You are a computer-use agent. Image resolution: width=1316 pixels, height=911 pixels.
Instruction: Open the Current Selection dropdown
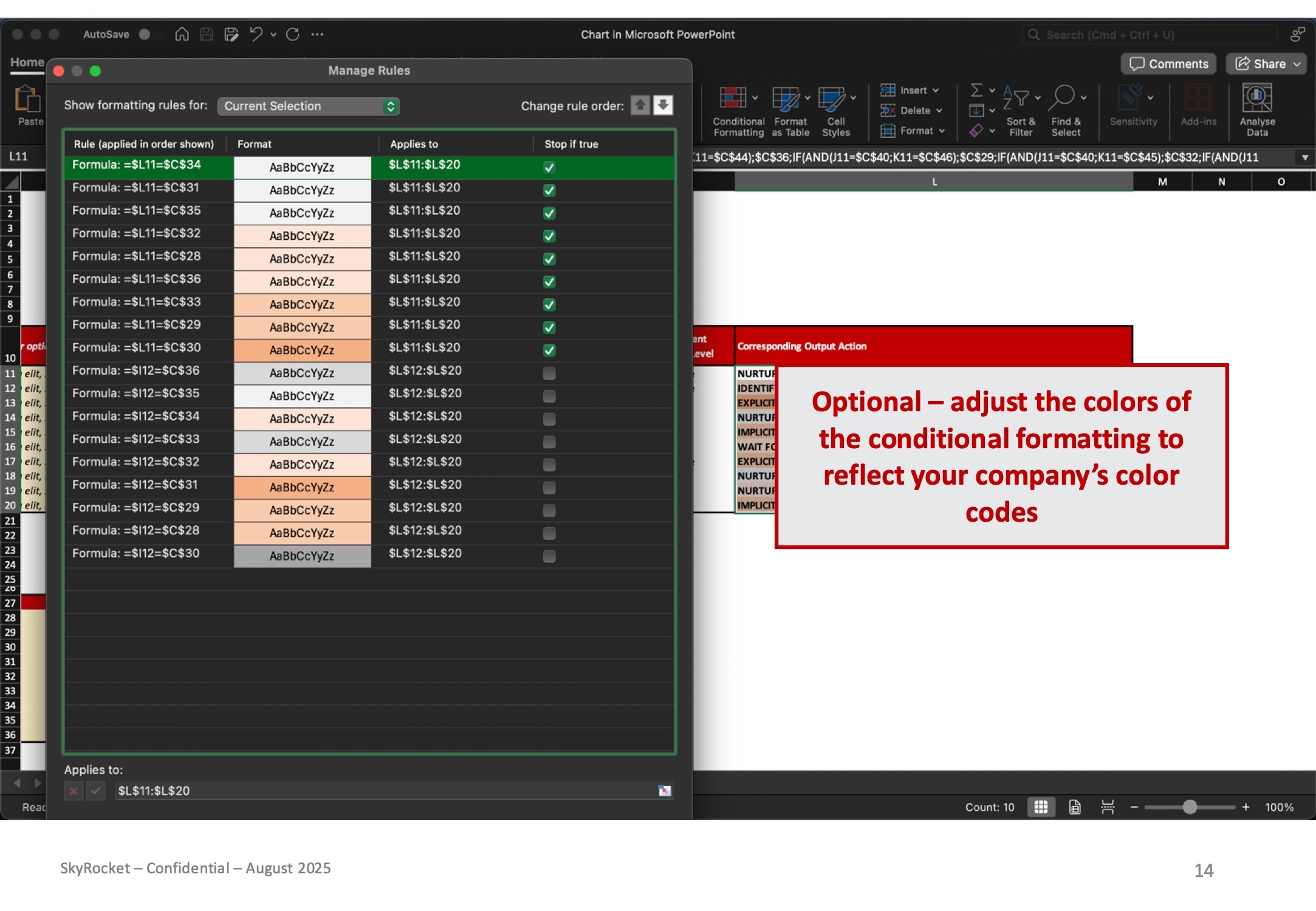point(308,106)
